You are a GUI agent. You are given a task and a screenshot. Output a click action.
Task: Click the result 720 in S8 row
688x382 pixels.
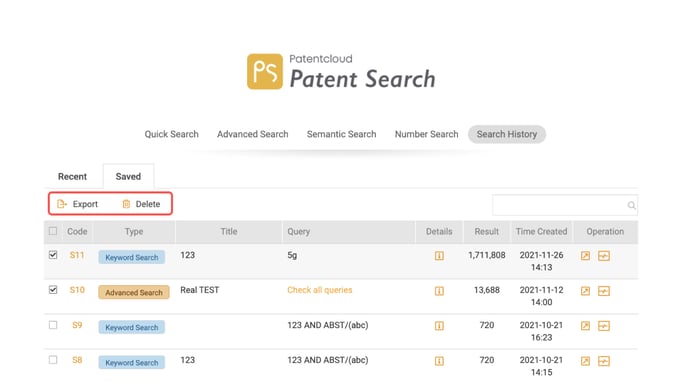coord(487,360)
